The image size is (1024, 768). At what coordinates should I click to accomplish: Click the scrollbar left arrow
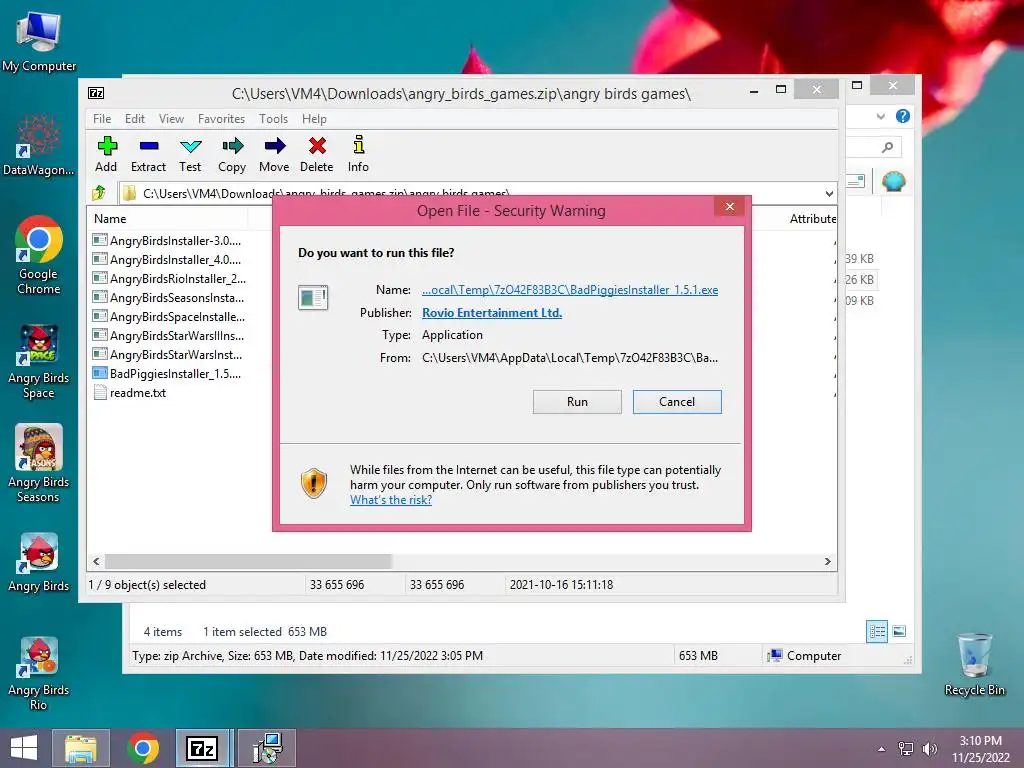[96, 562]
